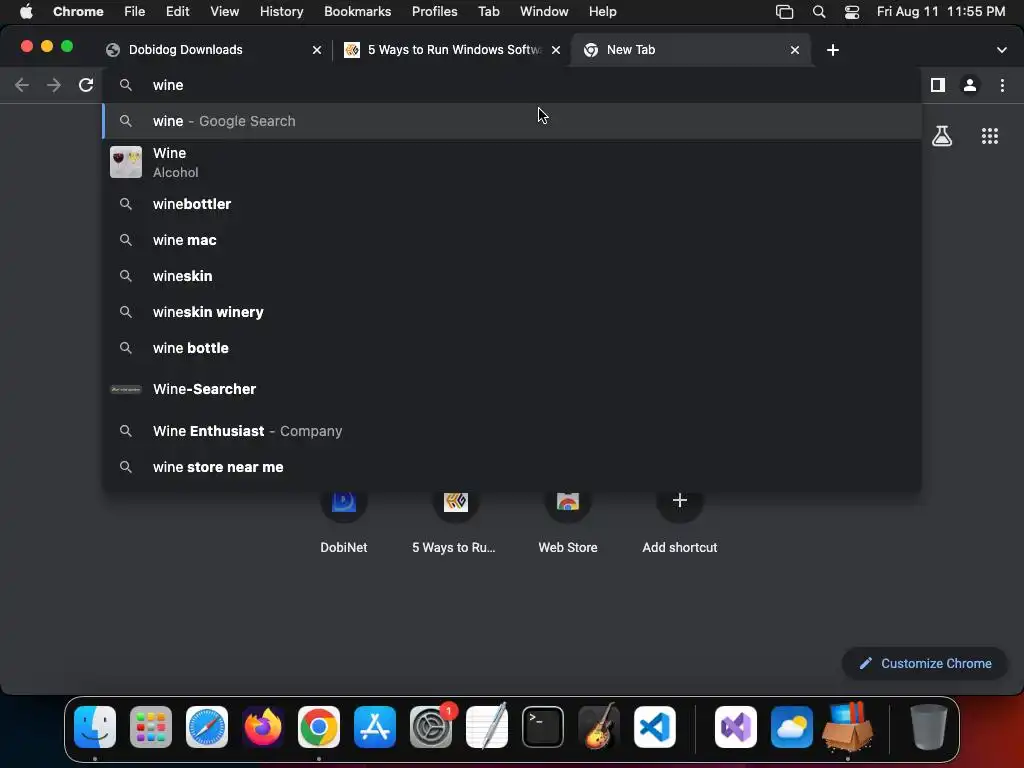Image resolution: width=1024 pixels, height=768 pixels.
Task: Open Control Center in the menu bar
Action: [x=852, y=11]
